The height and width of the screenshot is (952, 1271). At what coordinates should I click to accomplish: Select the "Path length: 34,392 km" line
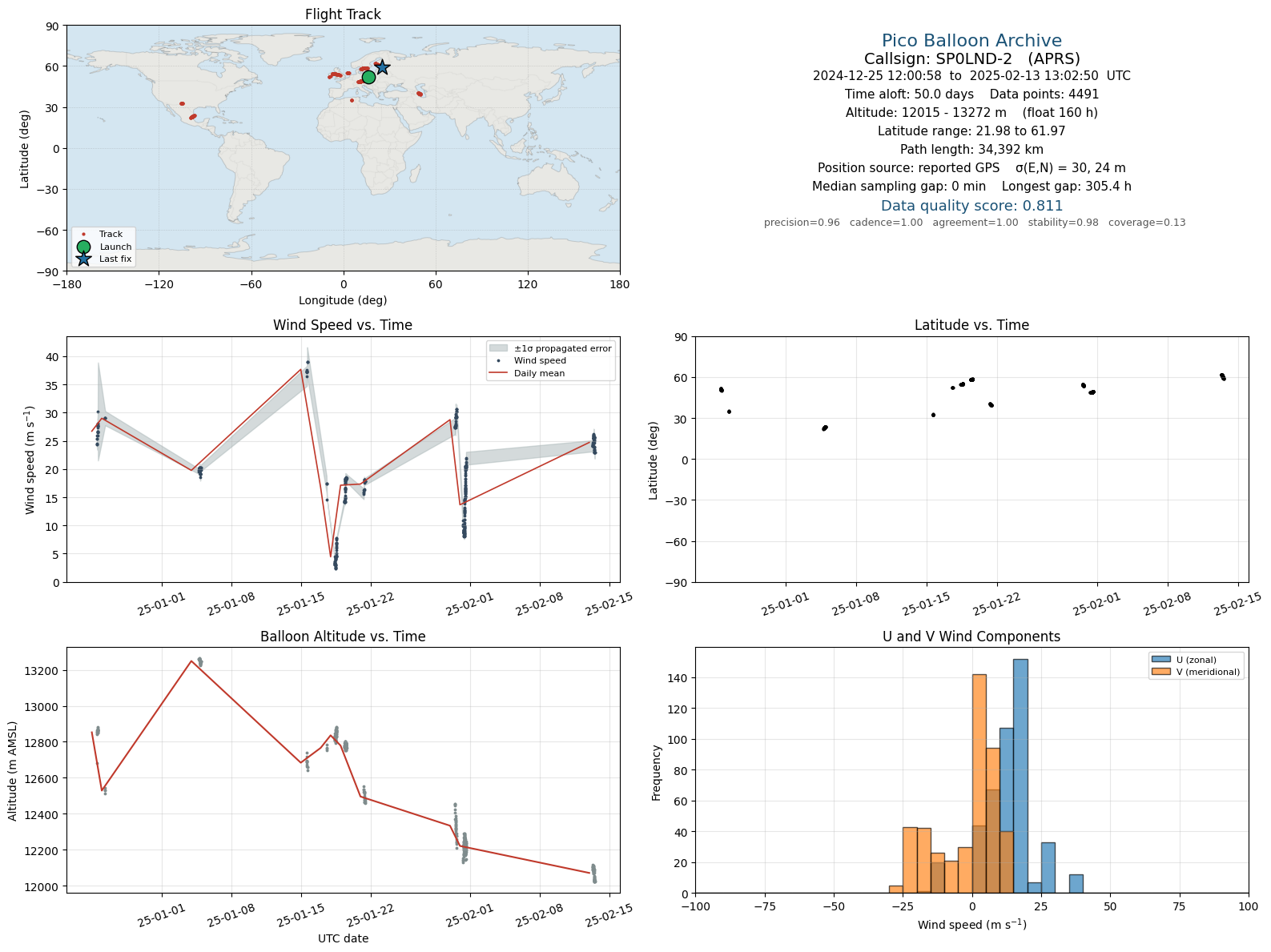pyautogui.click(x=971, y=150)
